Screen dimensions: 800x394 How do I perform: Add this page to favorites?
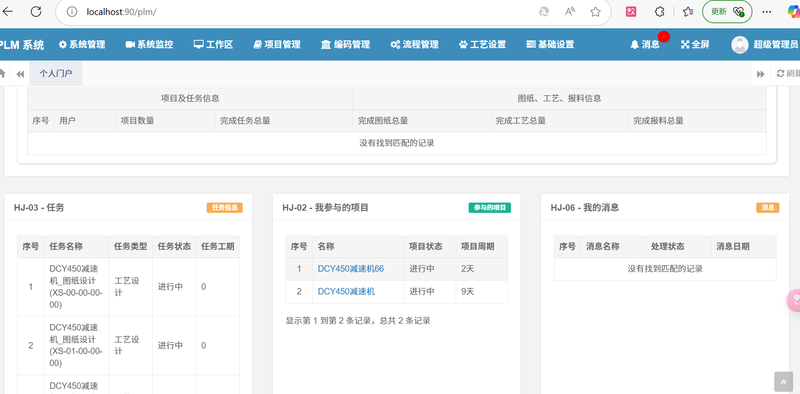pos(595,12)
